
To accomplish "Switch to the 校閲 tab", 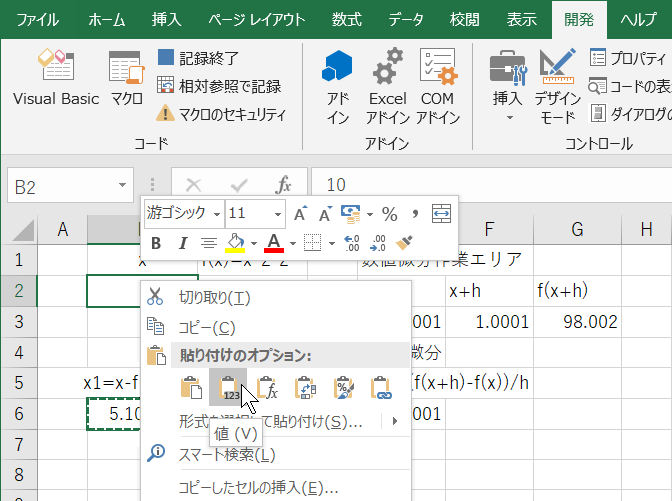I will click(x=464, y=20).
